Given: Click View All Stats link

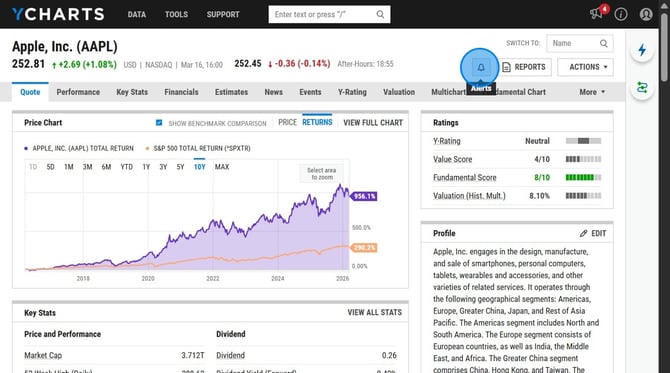Looking at the screenshot, I should pyautogui.click(x=374, y=312).
